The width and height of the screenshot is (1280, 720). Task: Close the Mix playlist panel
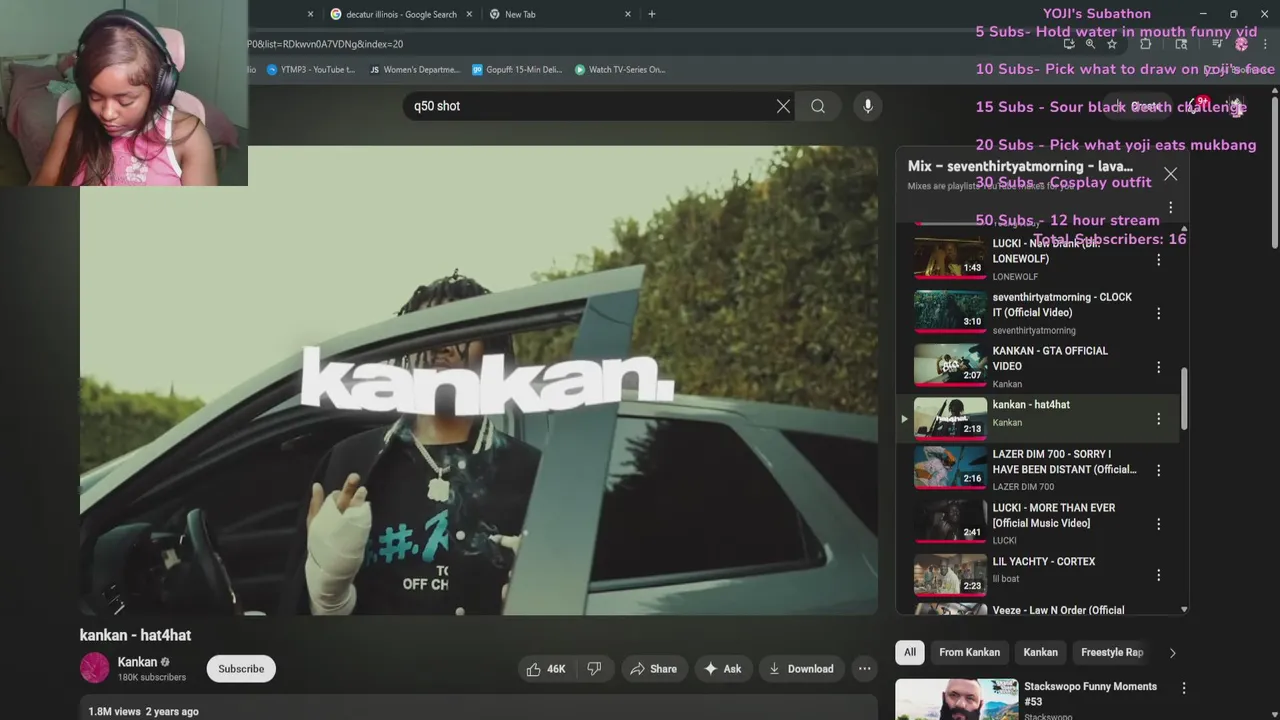(x=1170, y=174)
